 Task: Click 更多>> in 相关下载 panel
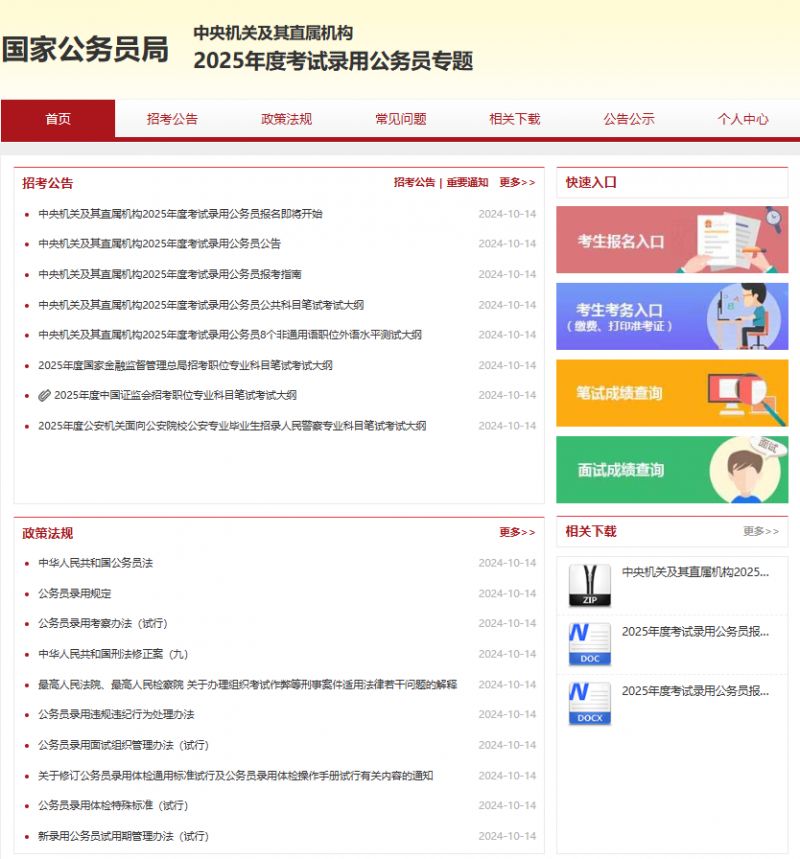click(761, 531)
